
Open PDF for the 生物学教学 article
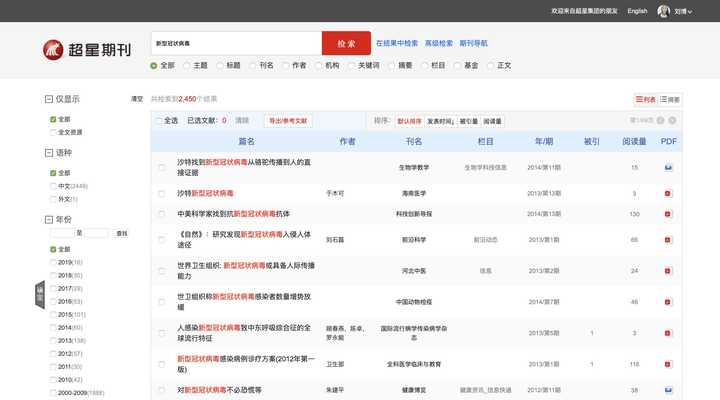(x=668, y=167)
